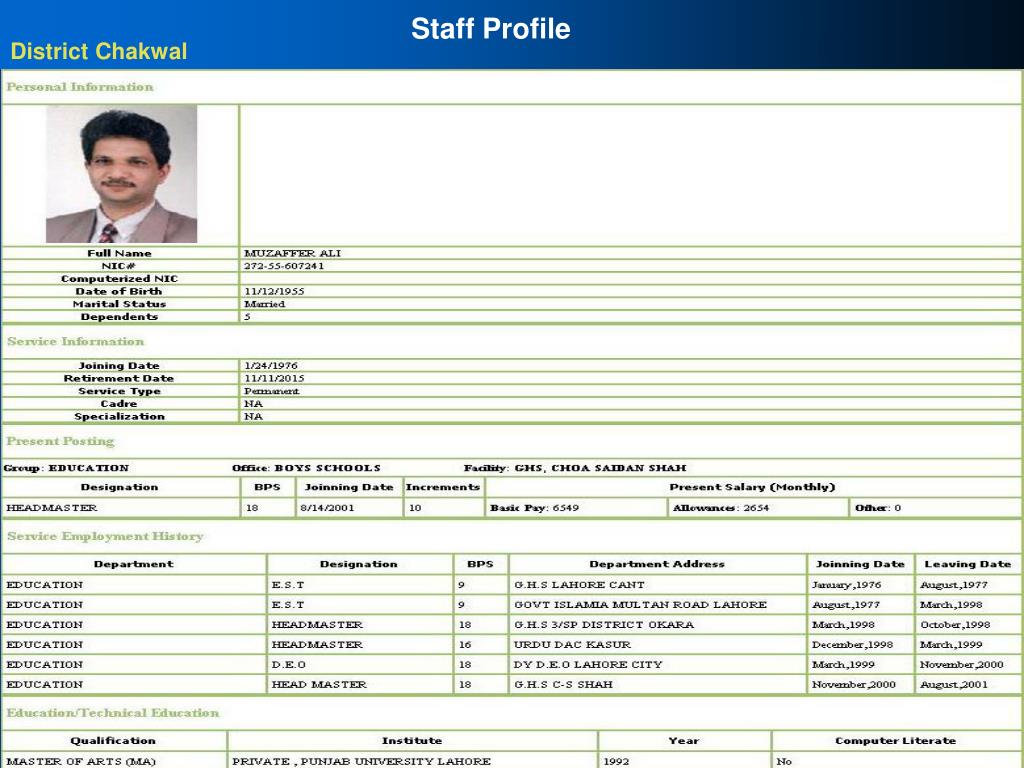Click leaving date 'October,1998' cell
1024x768 pixels.
[x=968, y=625]
